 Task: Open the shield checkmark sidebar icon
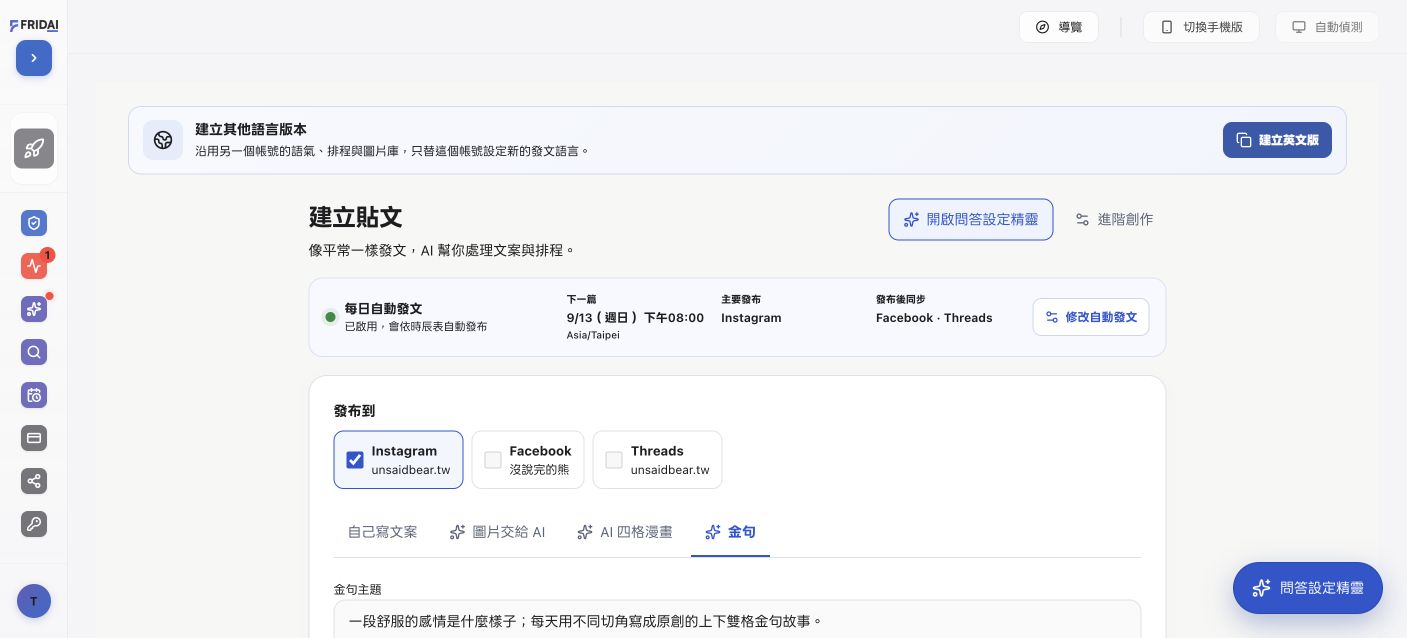(x=34, y=223)
